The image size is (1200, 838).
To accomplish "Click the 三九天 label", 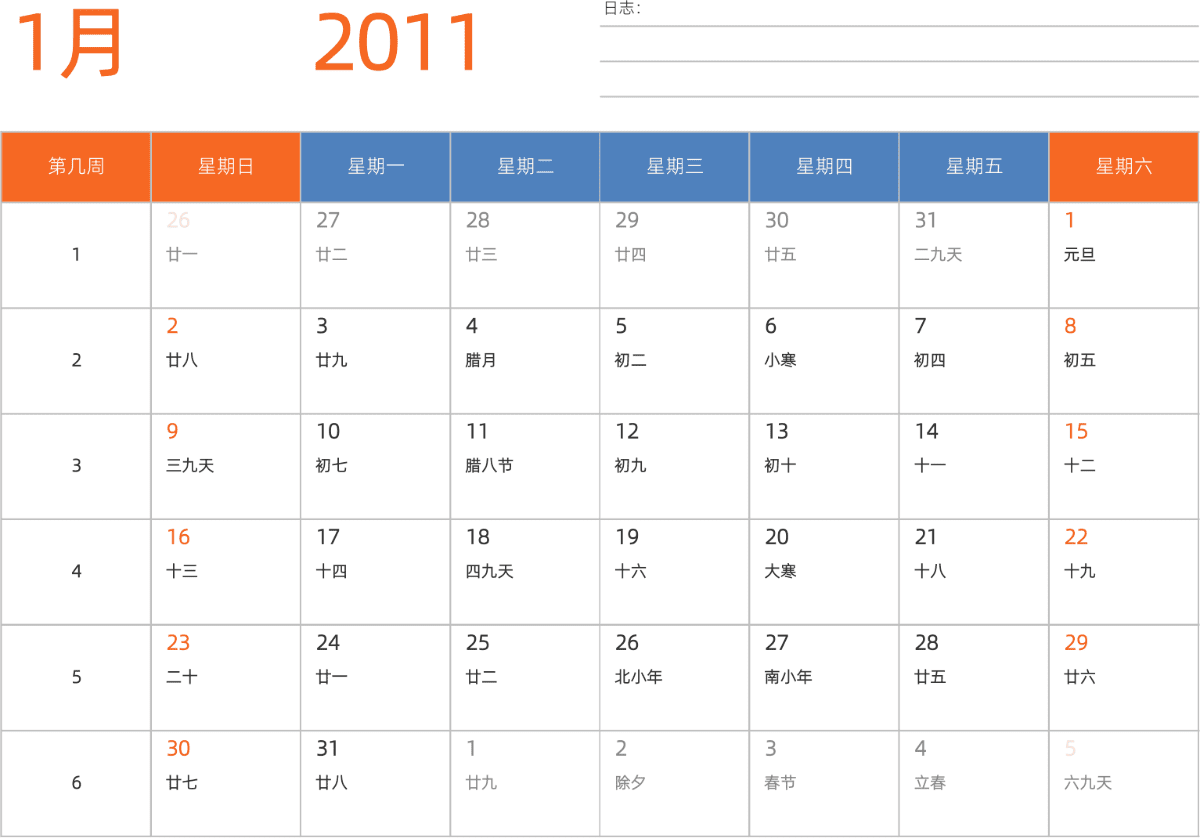I will pos(190,466).
